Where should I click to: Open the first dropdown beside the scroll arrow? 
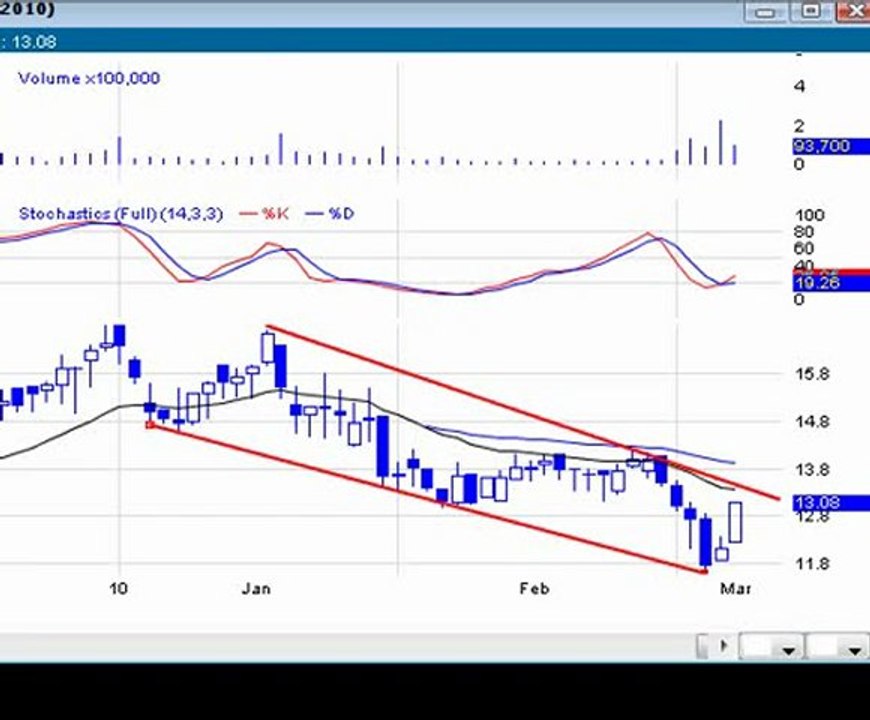[772, 647]
